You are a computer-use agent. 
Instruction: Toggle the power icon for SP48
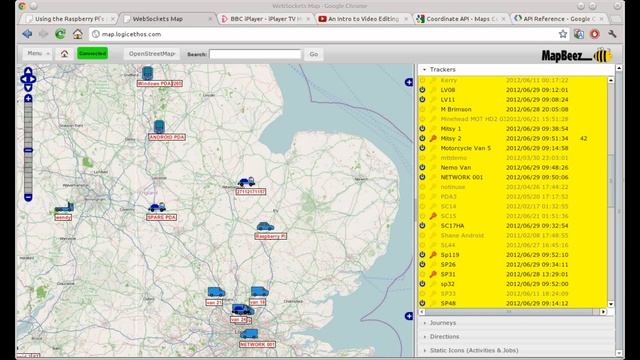(422, 303)
